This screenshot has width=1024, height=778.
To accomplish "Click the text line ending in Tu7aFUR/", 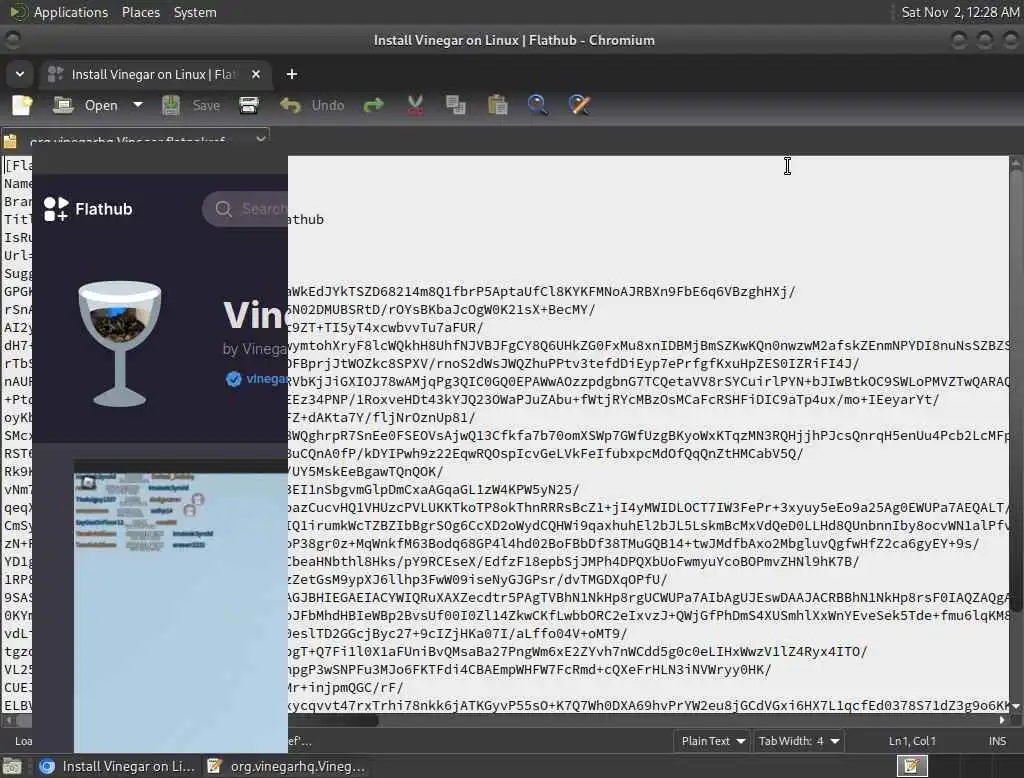I will (385, 327).
